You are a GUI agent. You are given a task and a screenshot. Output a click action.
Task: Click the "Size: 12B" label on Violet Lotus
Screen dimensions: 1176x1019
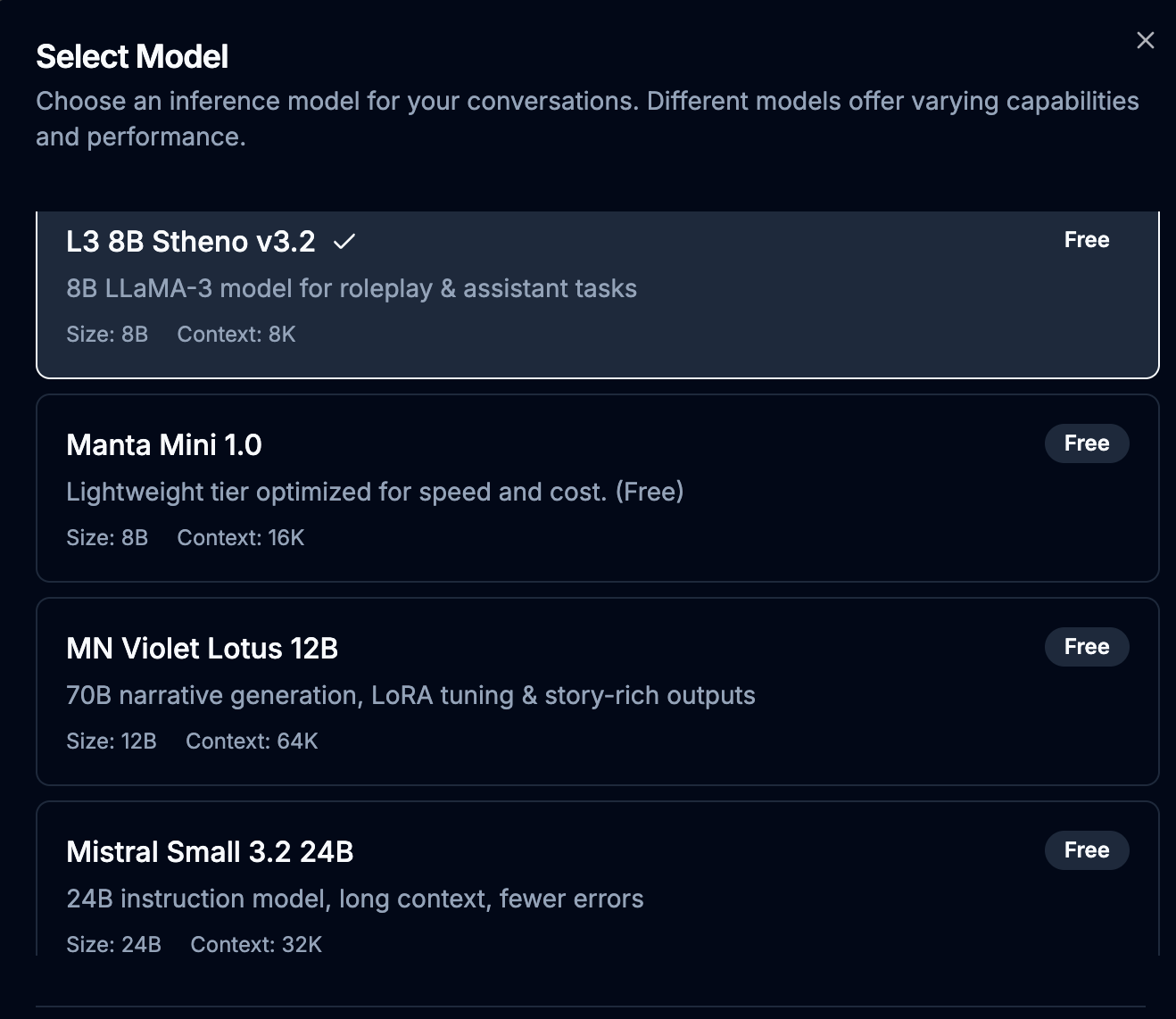tap(112, 741)
